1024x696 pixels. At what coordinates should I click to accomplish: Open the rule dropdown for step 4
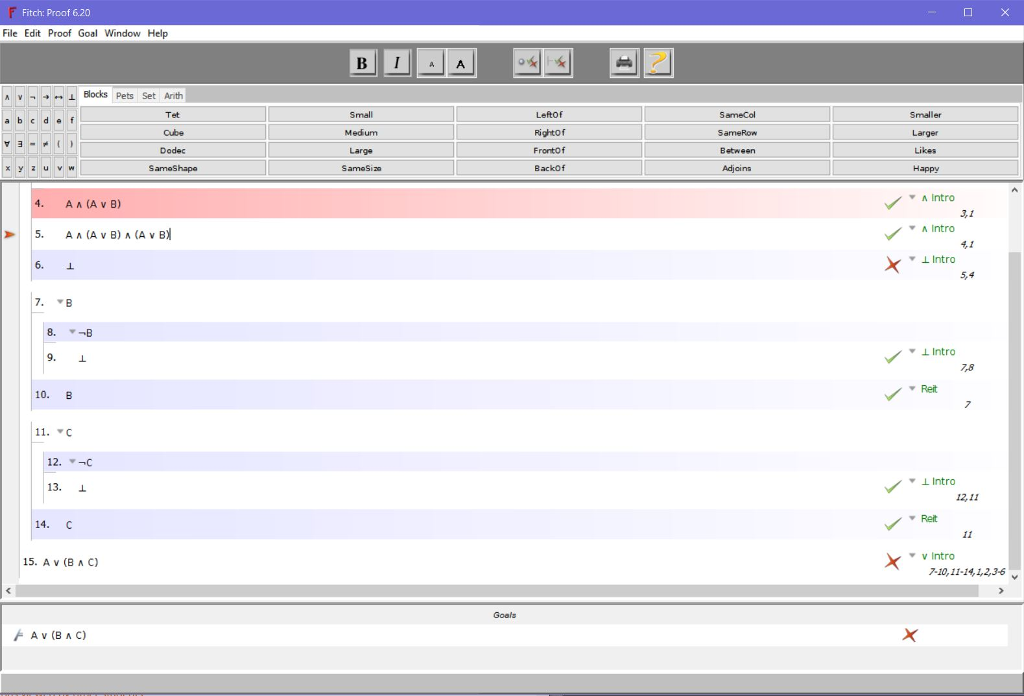[912, 197]
